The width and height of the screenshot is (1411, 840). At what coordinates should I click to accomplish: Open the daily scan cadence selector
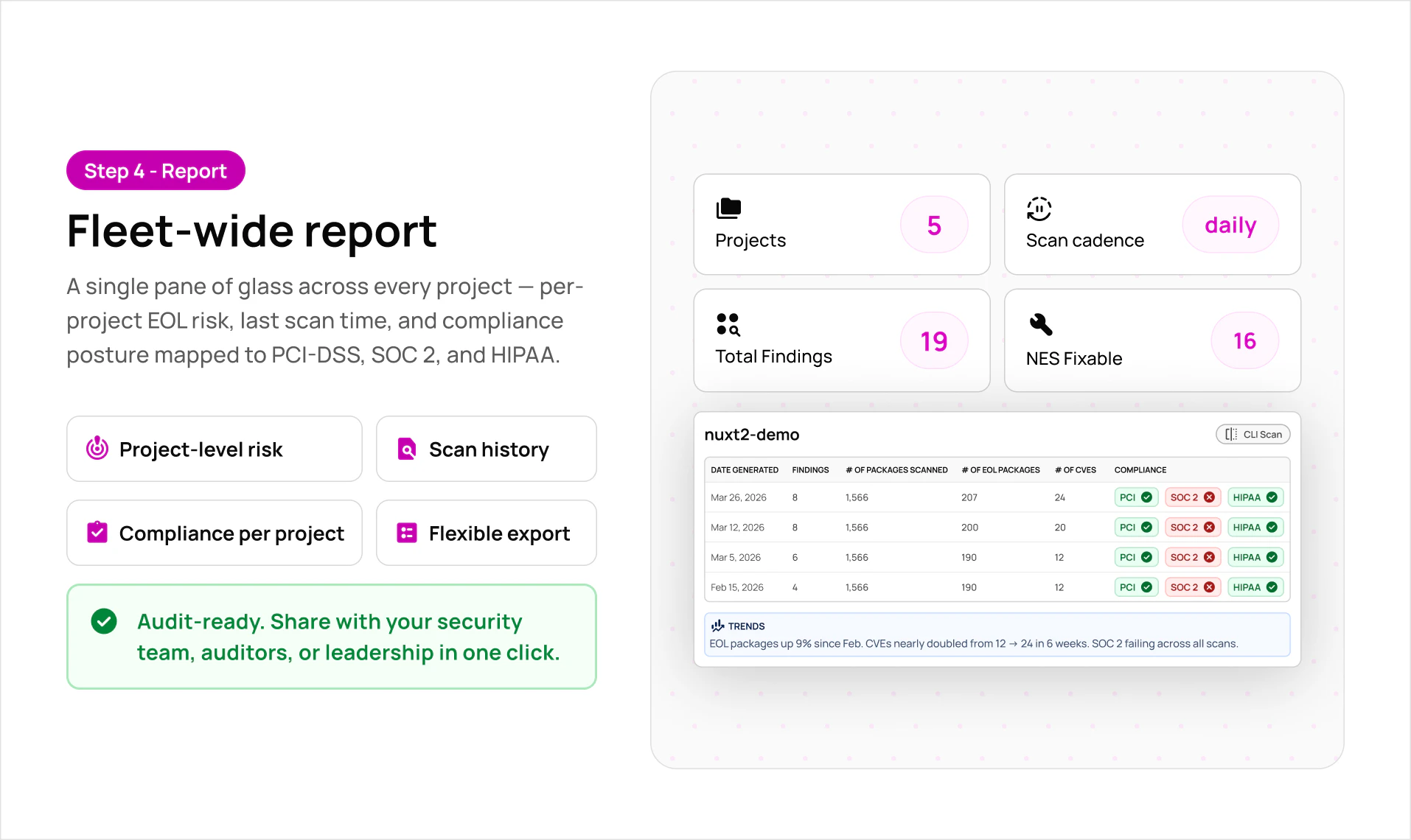pos(1230,225)
